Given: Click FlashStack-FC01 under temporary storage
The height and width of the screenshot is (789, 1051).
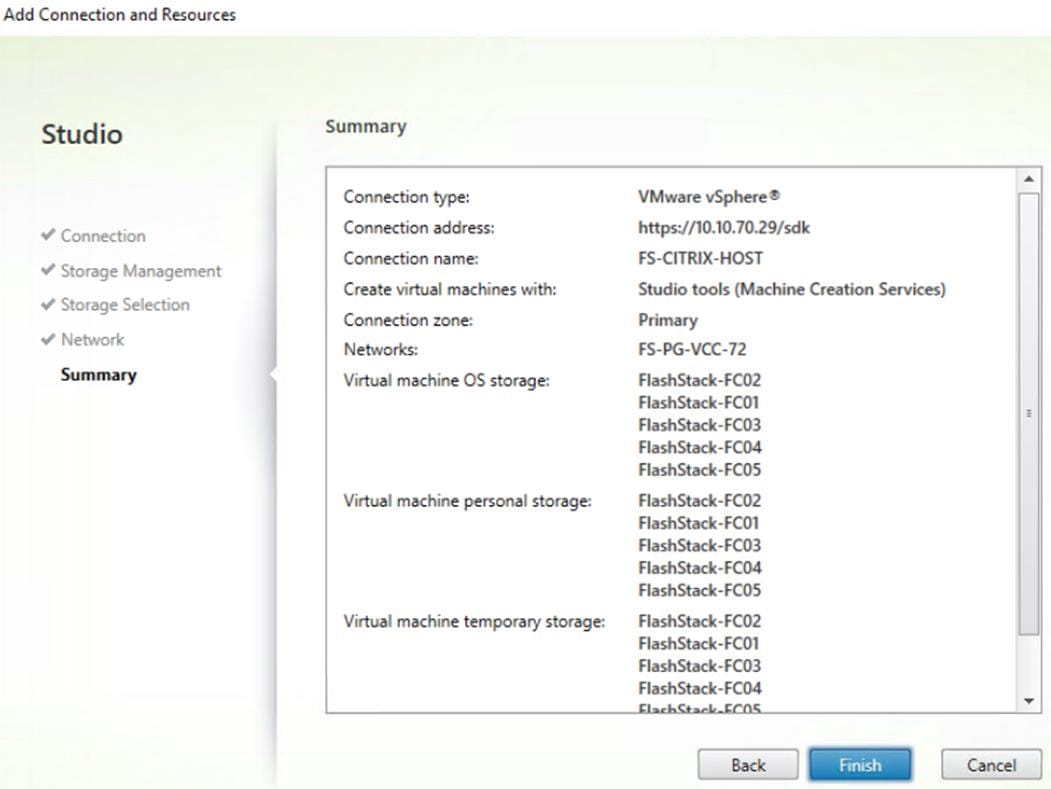Looking at the screenshot, I should [698, 644].
